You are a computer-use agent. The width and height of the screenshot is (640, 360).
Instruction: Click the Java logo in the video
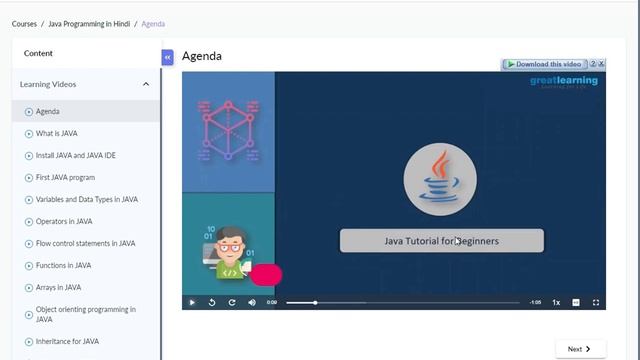pos(440,179)
